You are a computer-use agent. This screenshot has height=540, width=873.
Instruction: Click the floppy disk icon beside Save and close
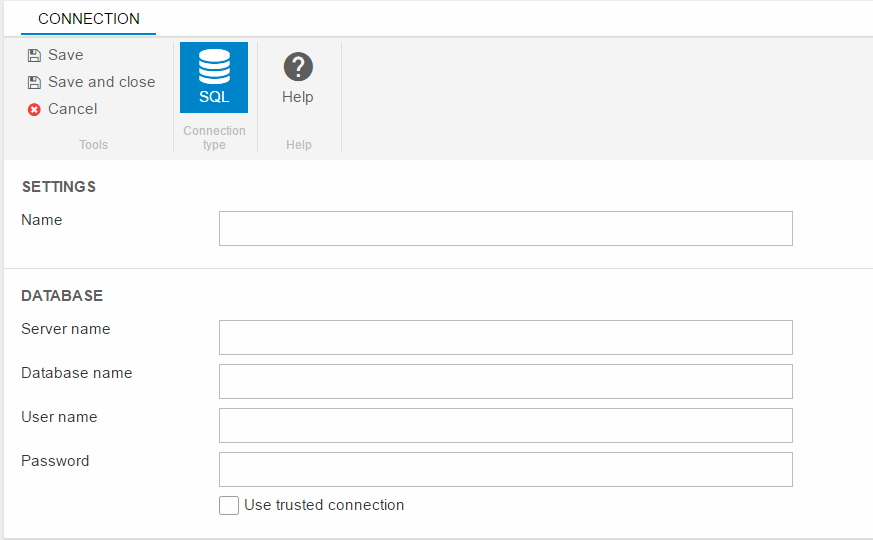pyautogui.click(x=34, y=83)
